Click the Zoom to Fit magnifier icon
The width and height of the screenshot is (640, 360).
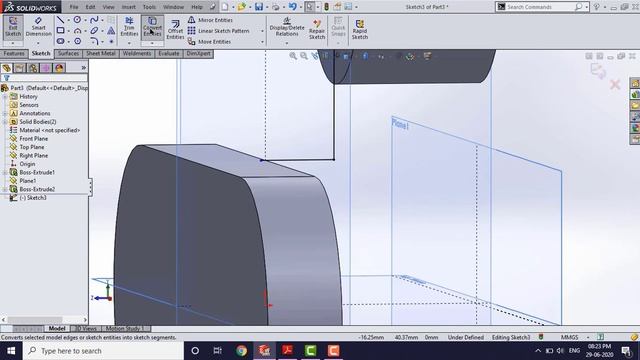[293, 56]
